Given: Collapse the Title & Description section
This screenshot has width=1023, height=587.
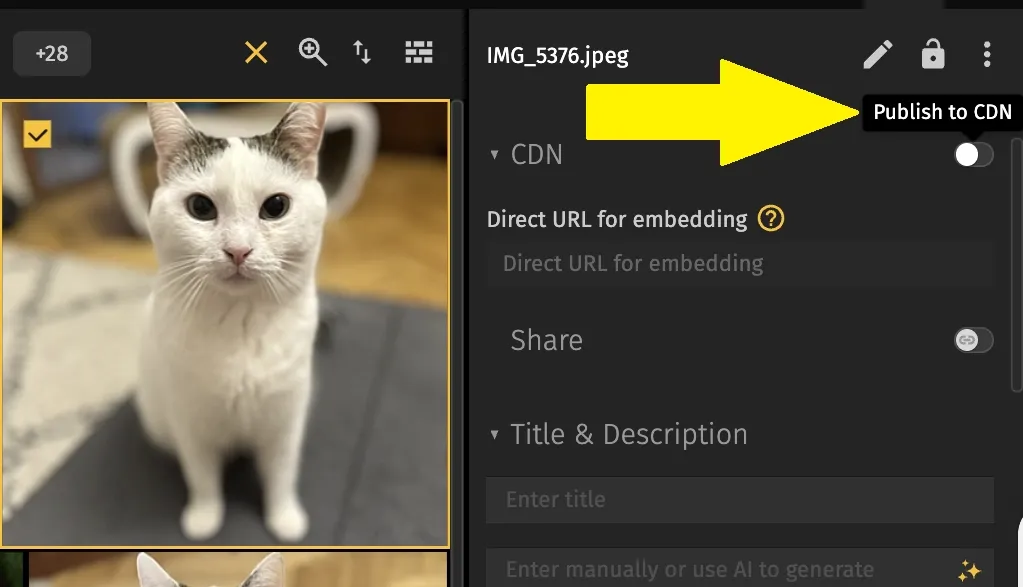Looking at the screenshot, I should coord(495,434).
